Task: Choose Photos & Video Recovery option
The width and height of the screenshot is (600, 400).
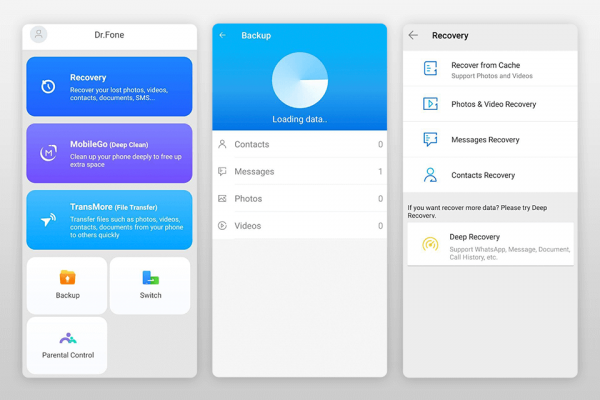Action: 490,104
